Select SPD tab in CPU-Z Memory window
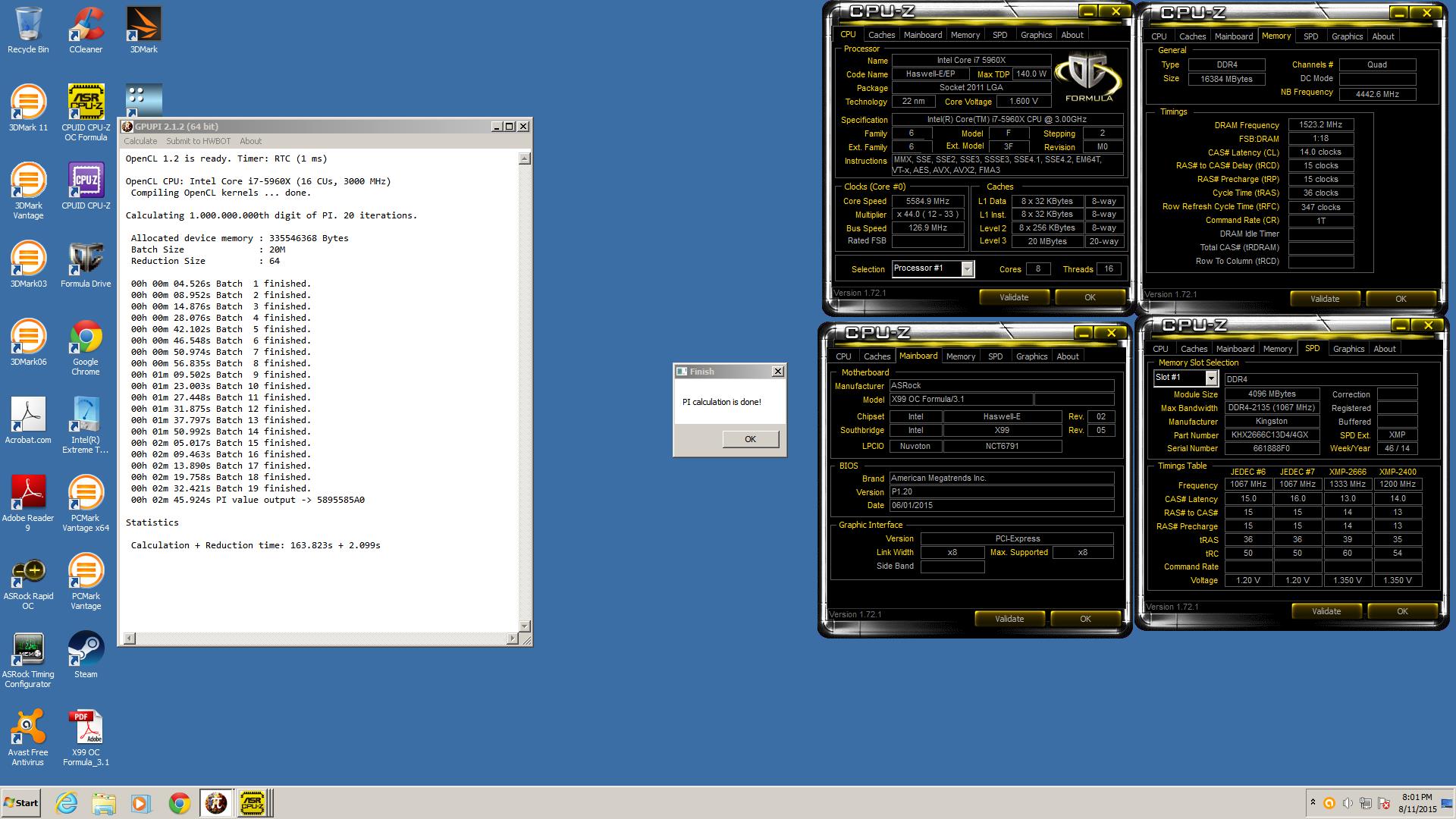This screenshot has width=1456, height=819. tap(1310, 36)
